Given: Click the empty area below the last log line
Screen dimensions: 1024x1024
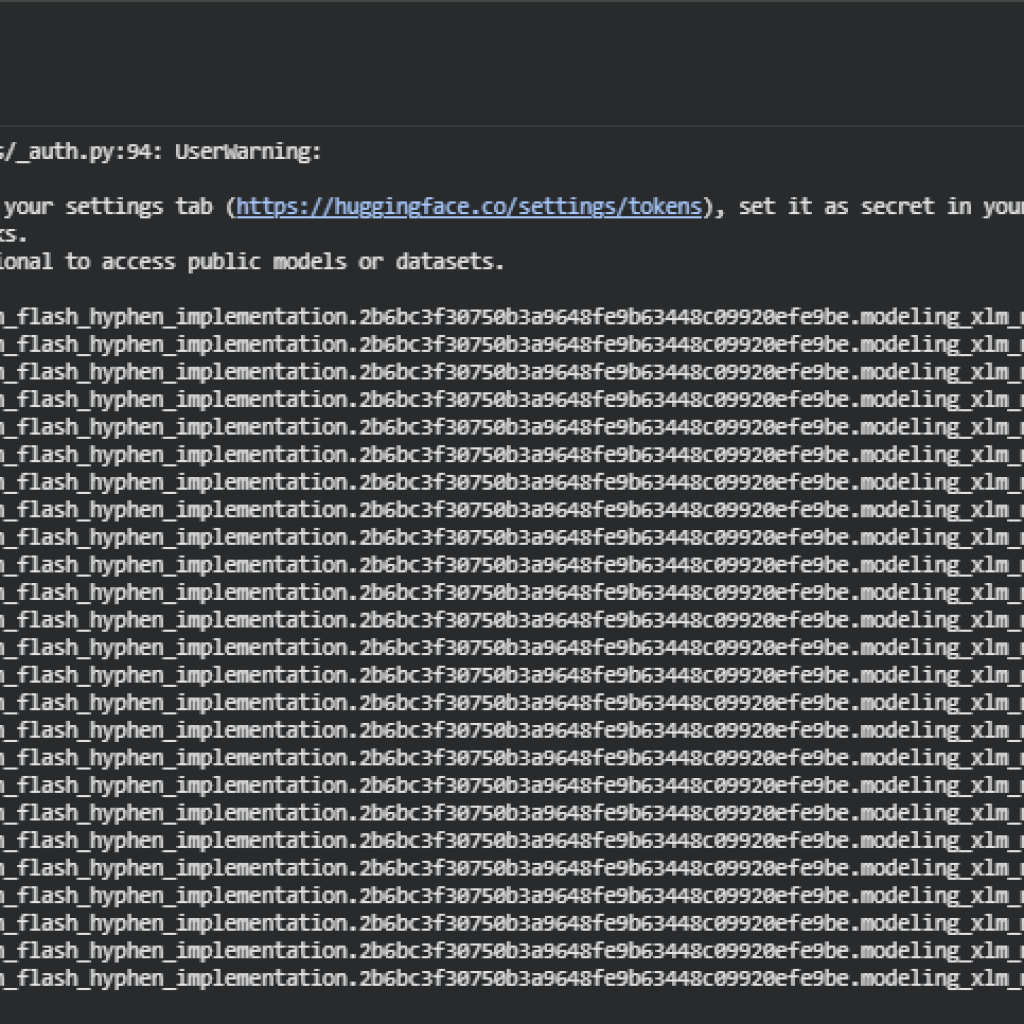Looking at the screenshot, I should coord(500,1008).
